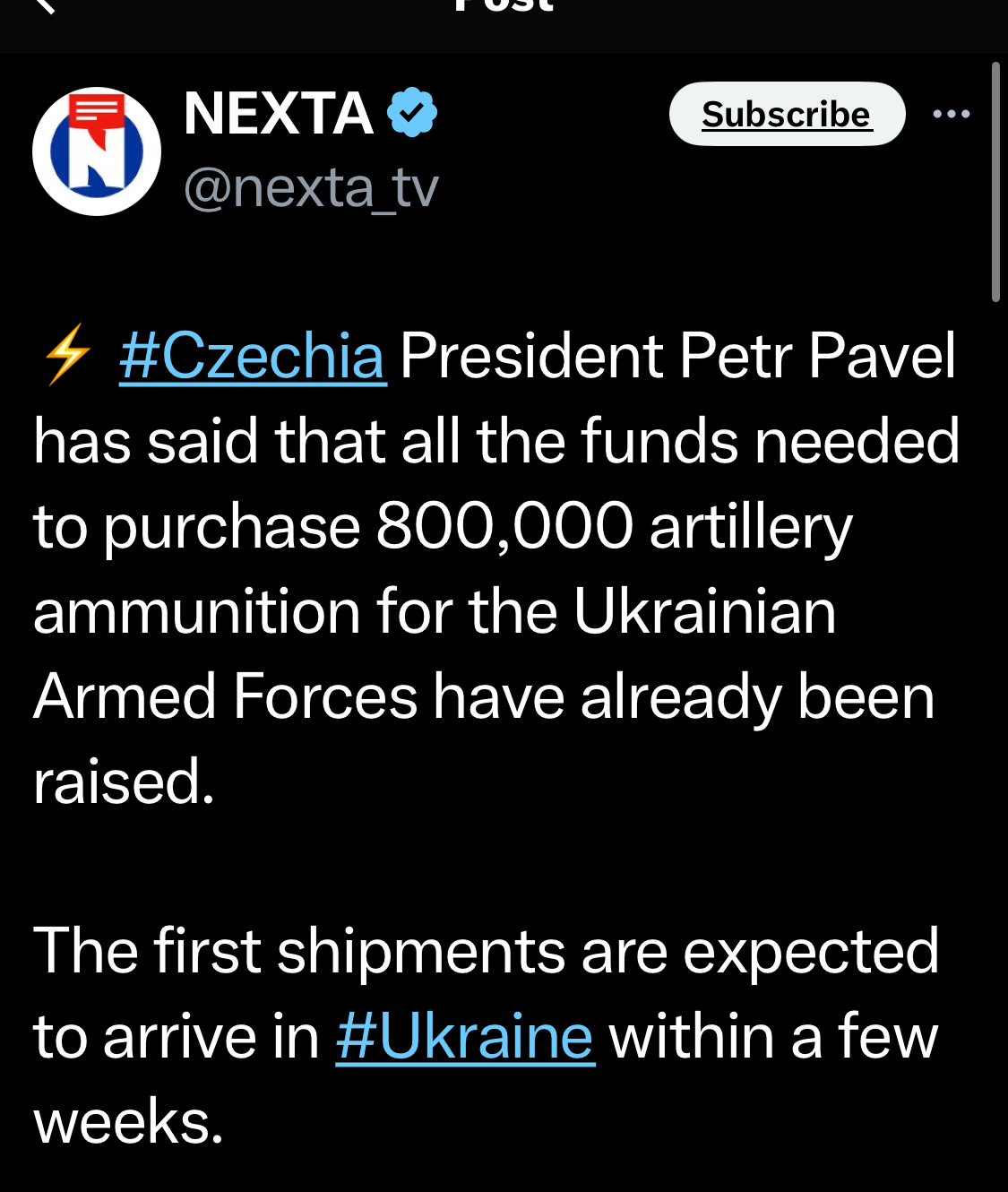Click the blue verified badge beside NEXTA
Viewport: 1008px width, 1192px height.
(x=412, y=113)
